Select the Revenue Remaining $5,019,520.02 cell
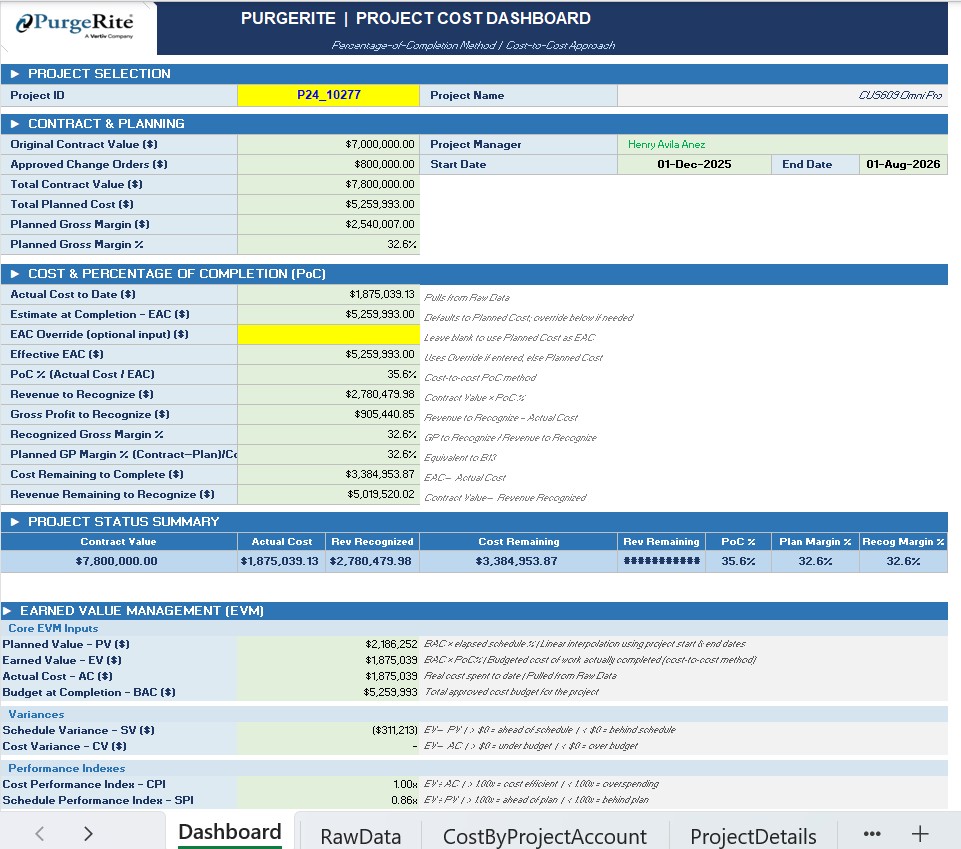This screenshot has height=849, width=961. coord(329,494)
